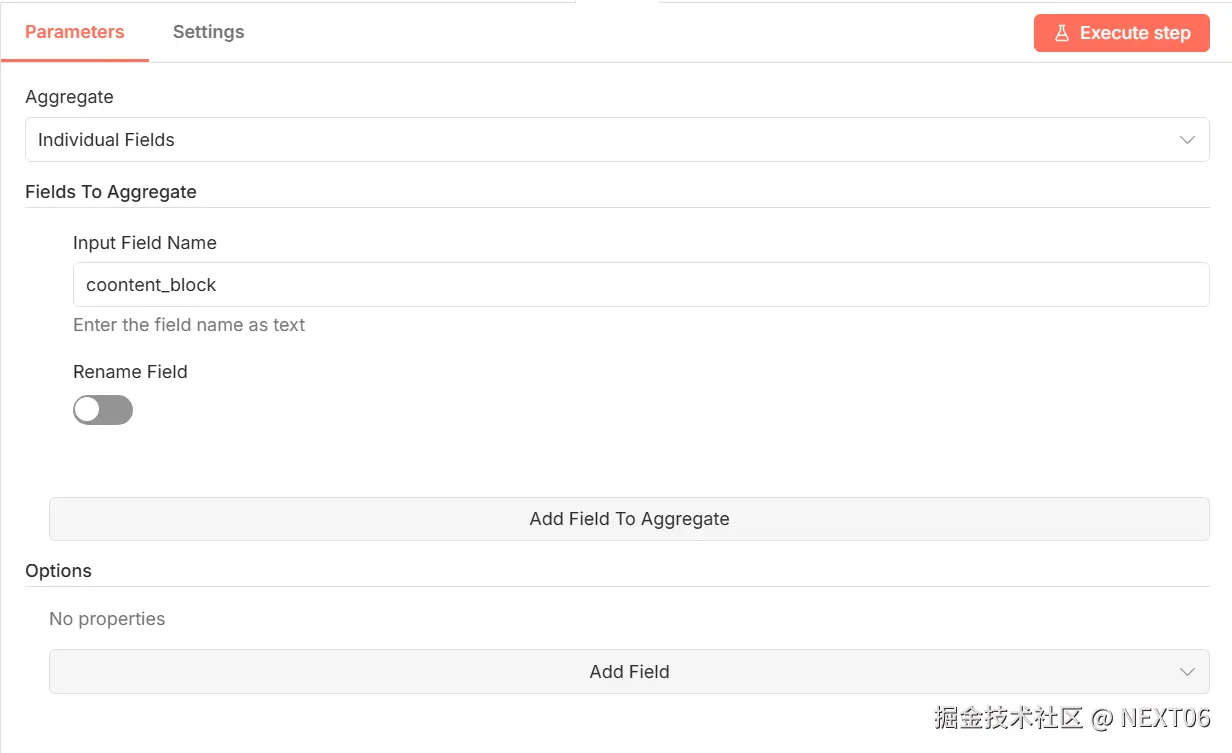Click the Input Field Name text box

coord(640,285)
